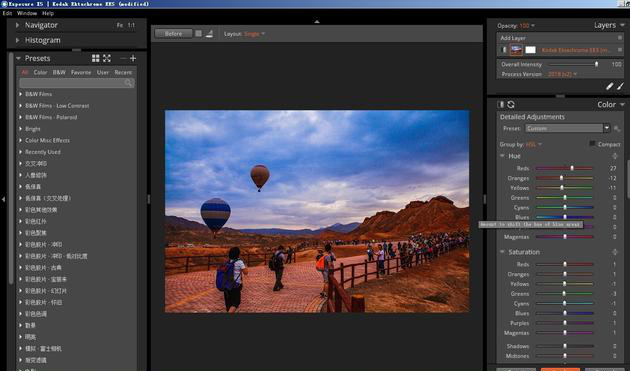The image size is (630, 371).
Task: Click the balloon photo preview
Action: coord(317,211)
